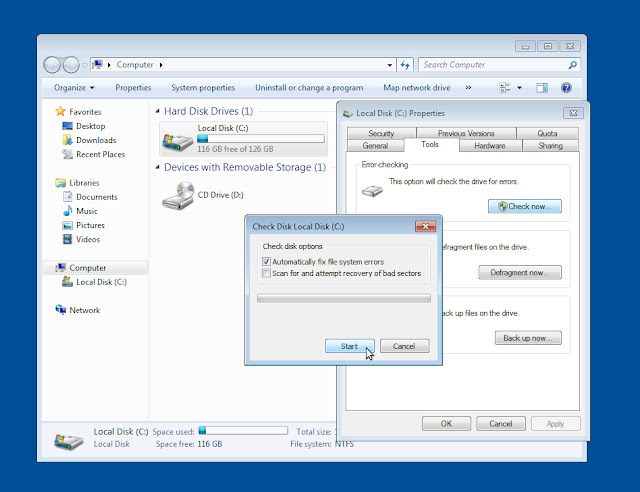The height and width of the screenshot is (492, 640).
Task: Switch to the Quota tab
Action: point(547,134)
